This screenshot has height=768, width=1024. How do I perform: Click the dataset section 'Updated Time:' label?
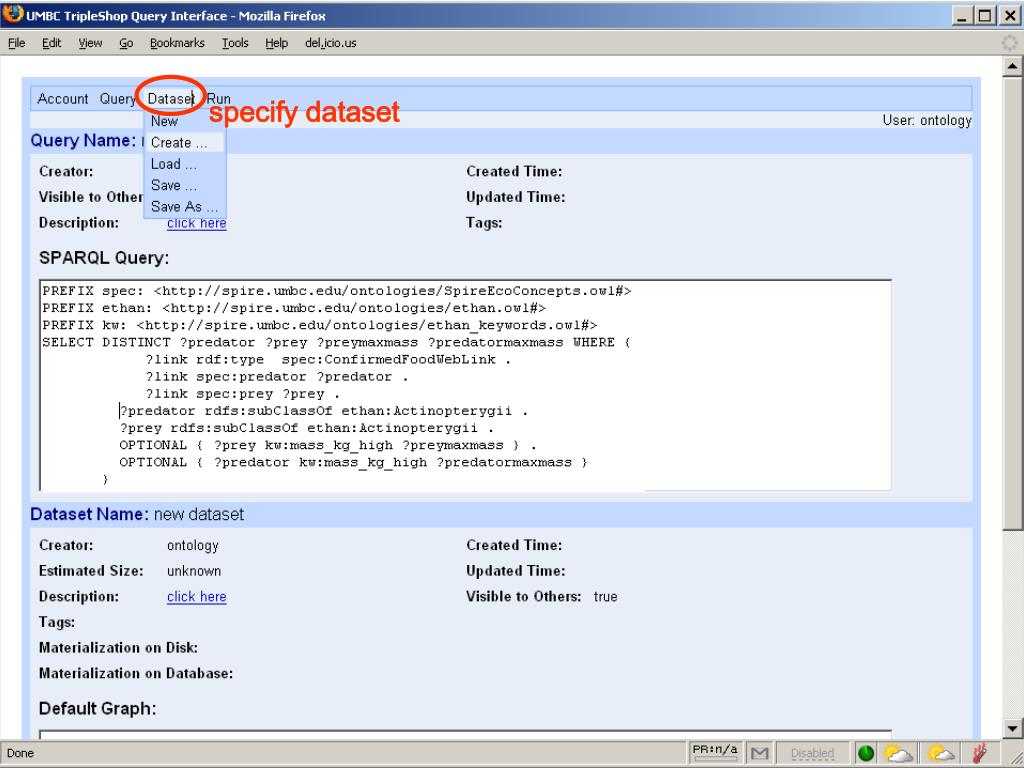(x=515, y=571)
